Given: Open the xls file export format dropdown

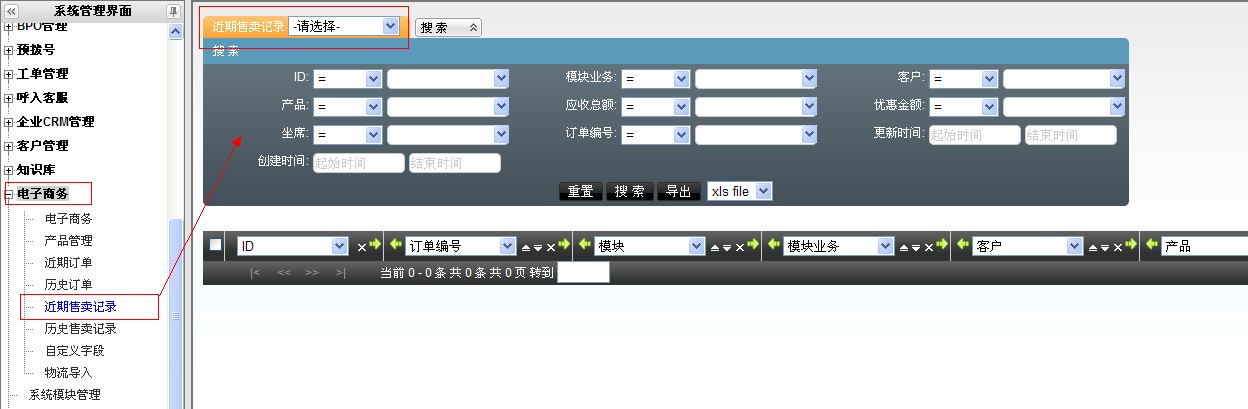Looking at the screenshot, I should click(x=739, y=191).
